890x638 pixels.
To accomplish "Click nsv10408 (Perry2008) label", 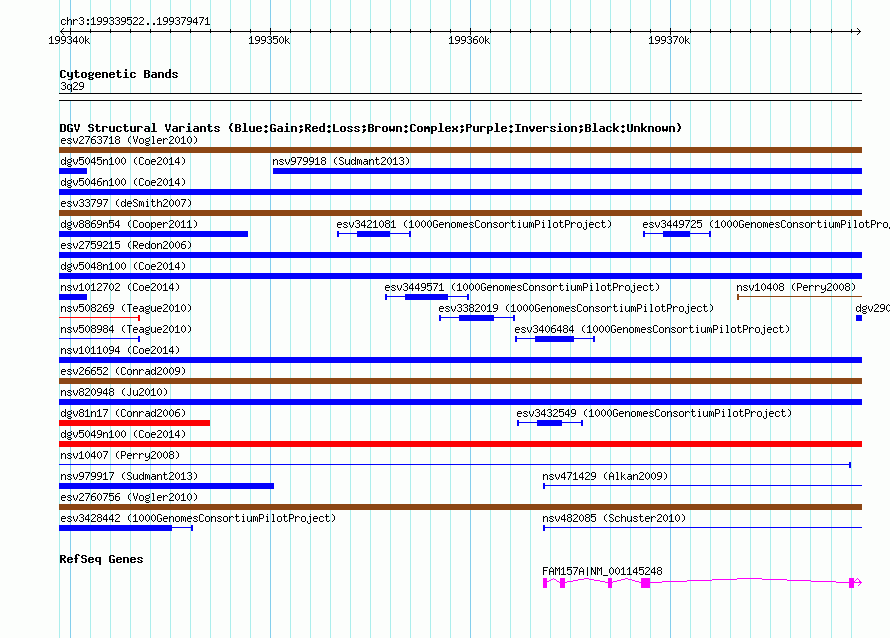I will 796,287.
